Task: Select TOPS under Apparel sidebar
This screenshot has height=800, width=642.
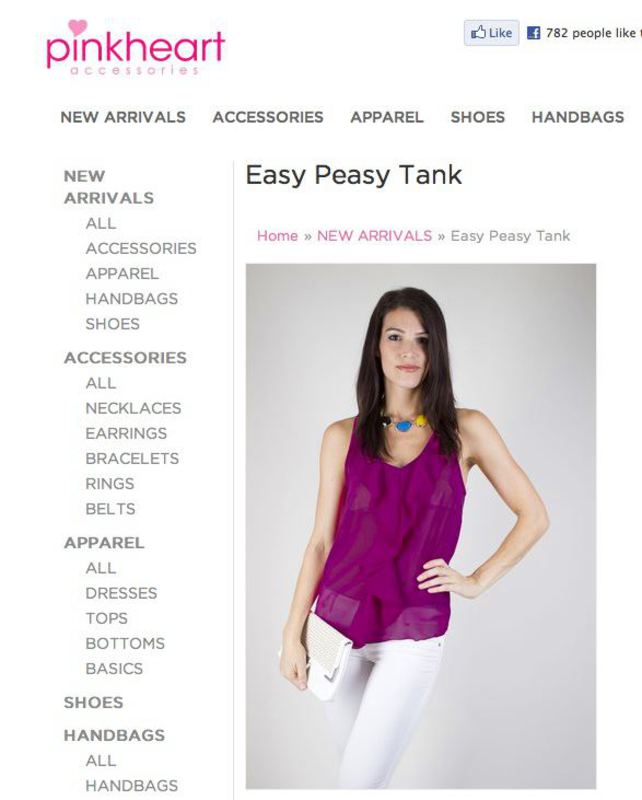Action: click(107, 618)
